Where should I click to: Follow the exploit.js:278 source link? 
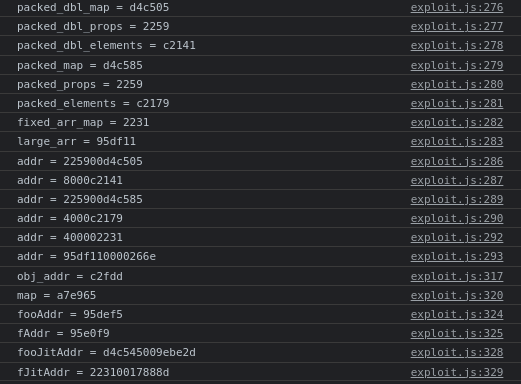[457, 46]
